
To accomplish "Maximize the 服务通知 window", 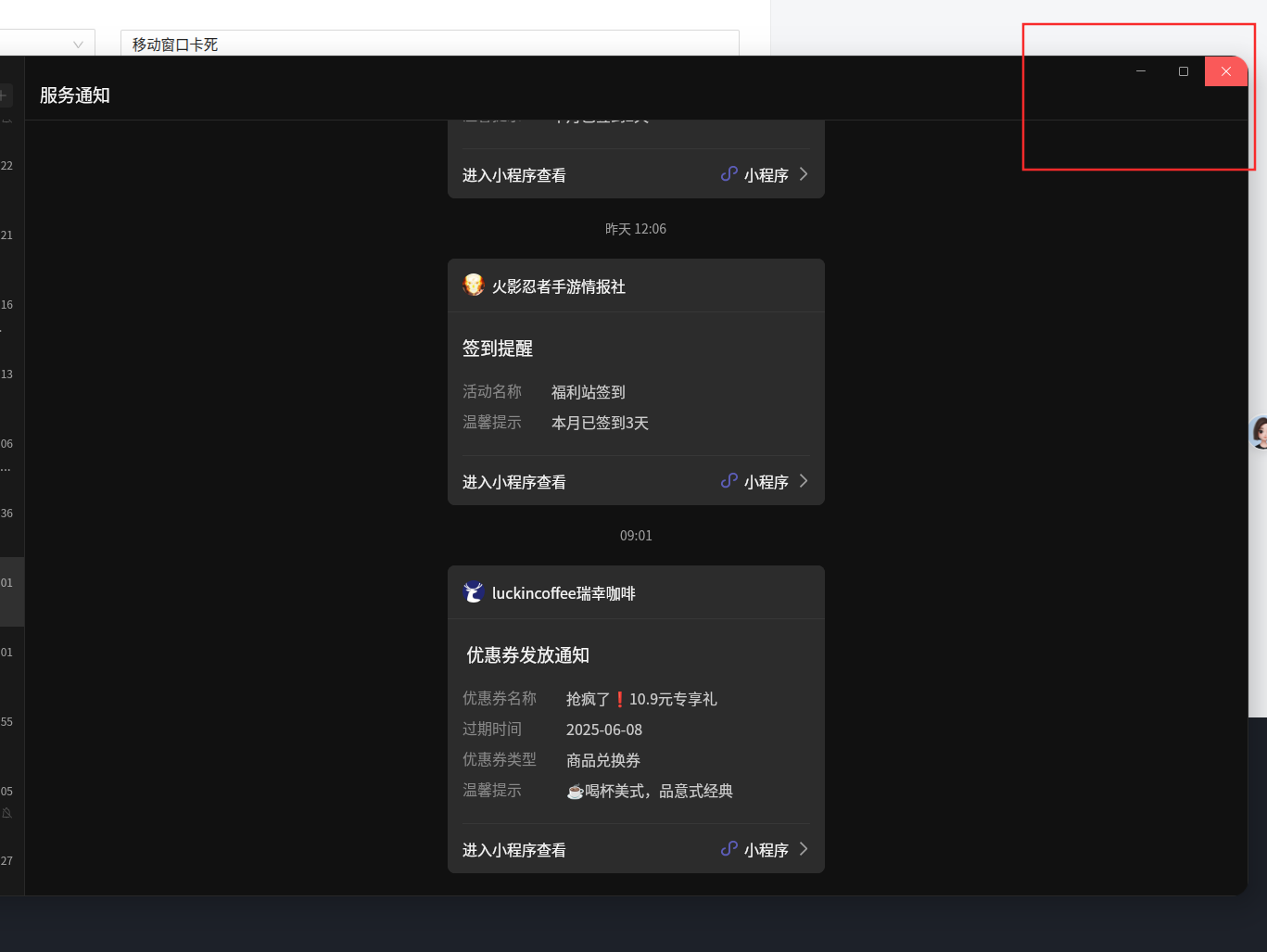I will pos(1184,71).
